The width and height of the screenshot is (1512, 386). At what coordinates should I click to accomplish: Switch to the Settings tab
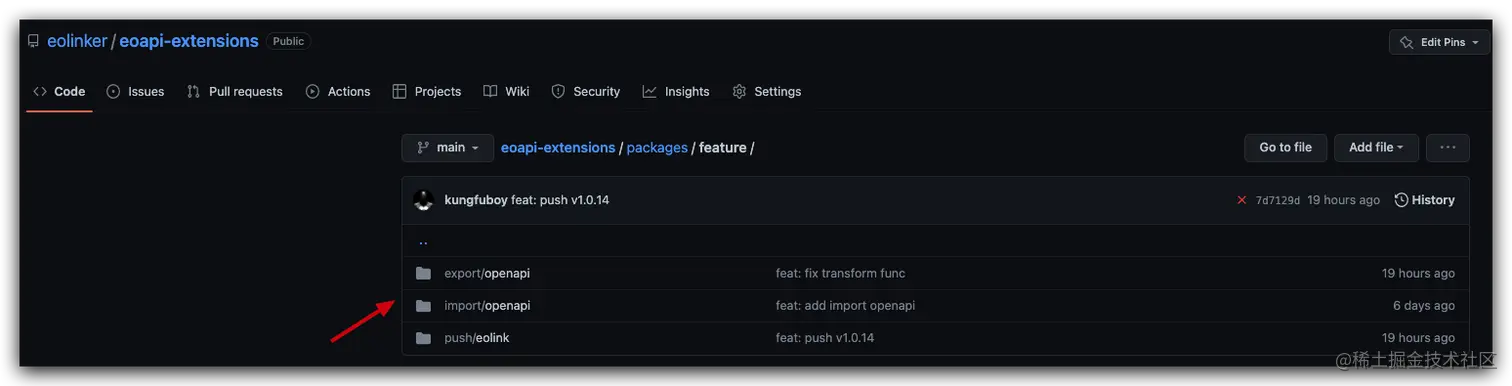(767, 91)
